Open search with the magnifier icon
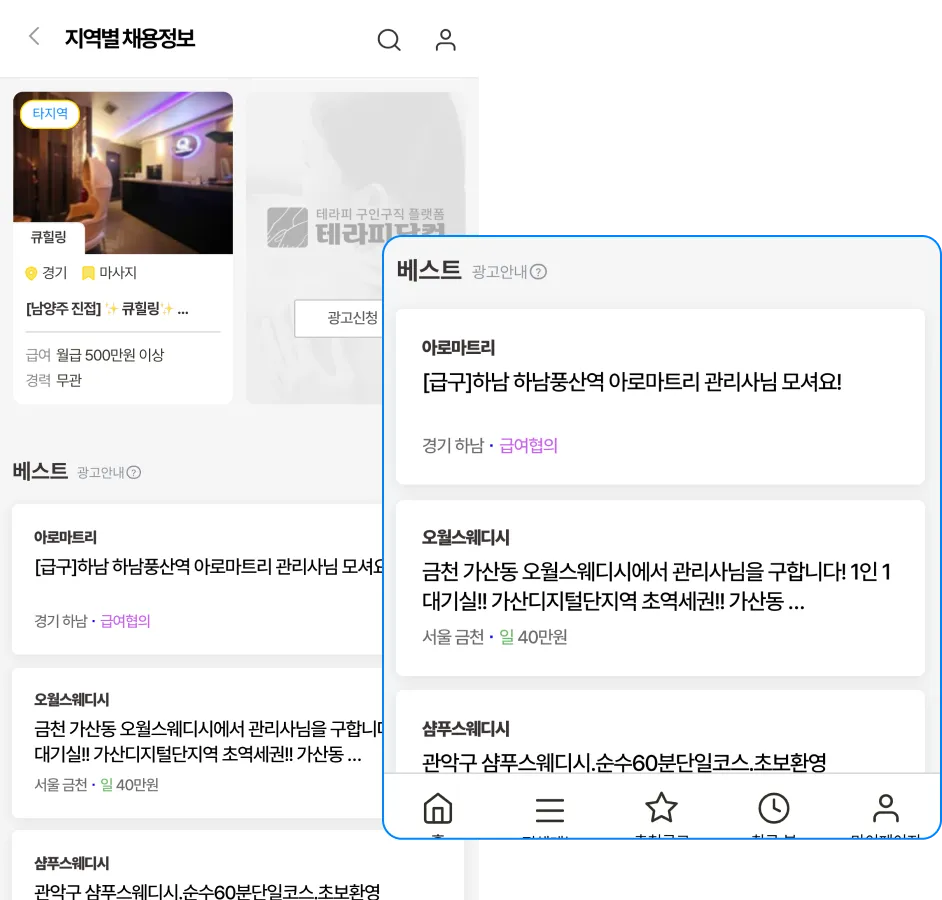The image size is (942, 900). pos(388,40)
